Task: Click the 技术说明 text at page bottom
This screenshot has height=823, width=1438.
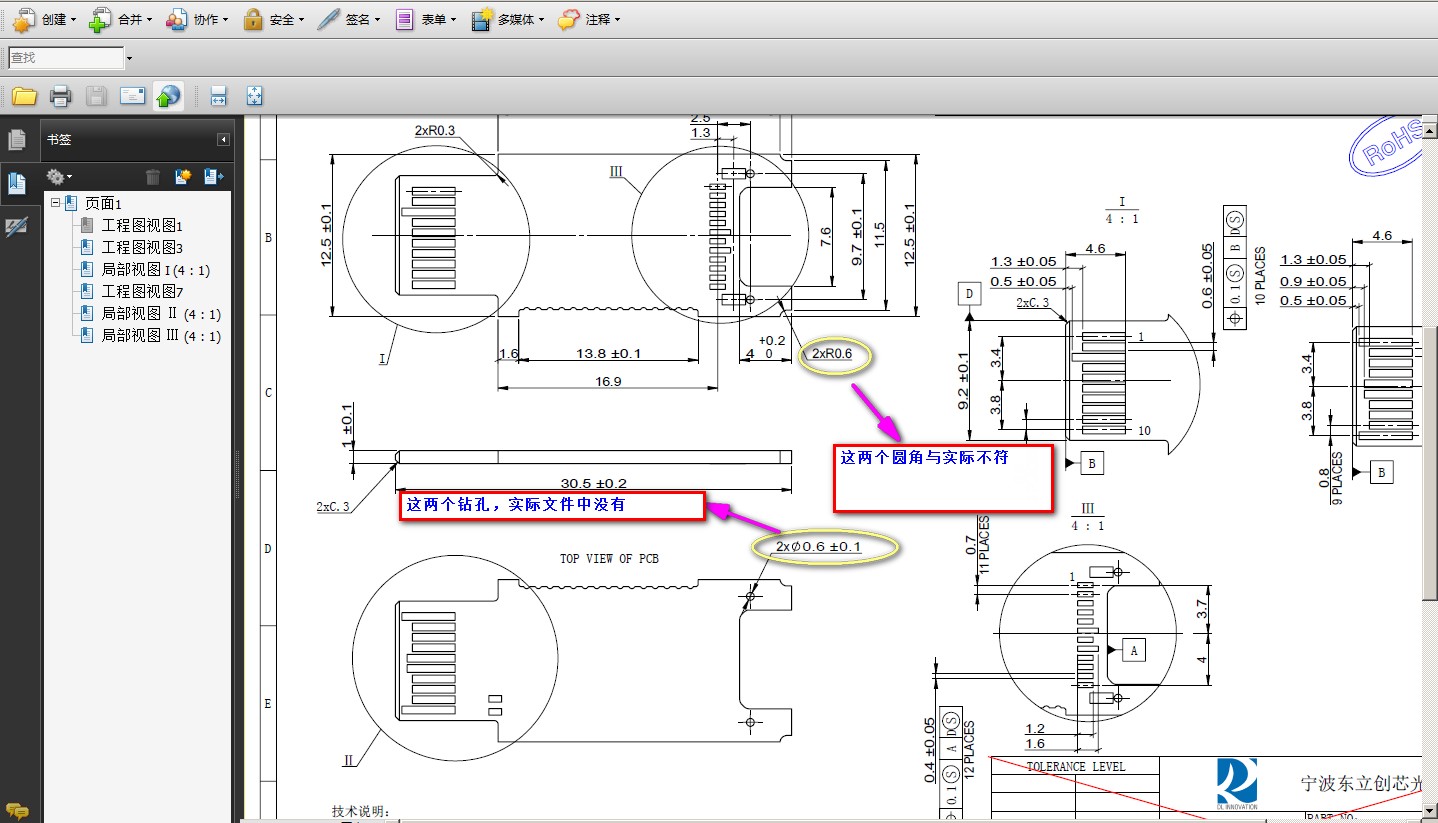Action: (x=362, y=812)
